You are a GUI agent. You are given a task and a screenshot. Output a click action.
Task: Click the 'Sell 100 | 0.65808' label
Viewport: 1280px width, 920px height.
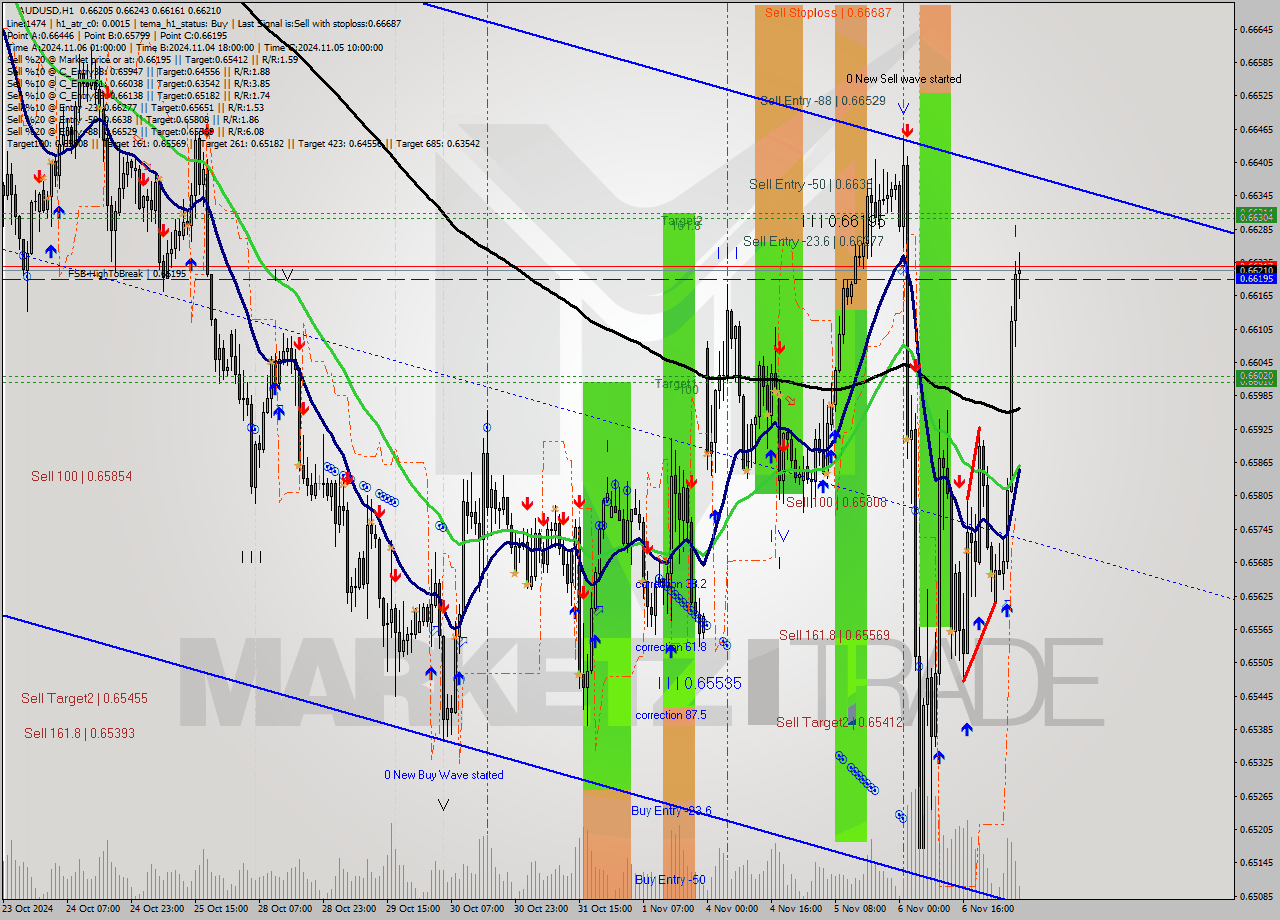pos(836,502)
